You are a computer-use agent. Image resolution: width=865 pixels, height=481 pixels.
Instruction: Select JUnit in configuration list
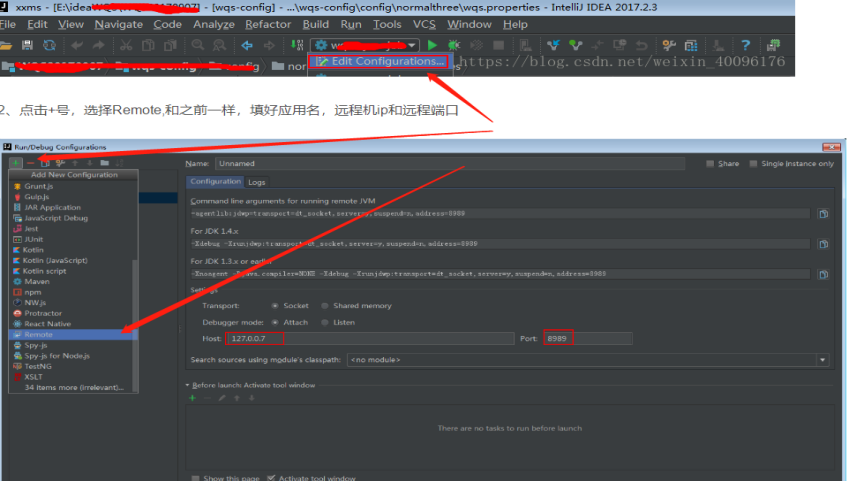[x=73, y=239]
